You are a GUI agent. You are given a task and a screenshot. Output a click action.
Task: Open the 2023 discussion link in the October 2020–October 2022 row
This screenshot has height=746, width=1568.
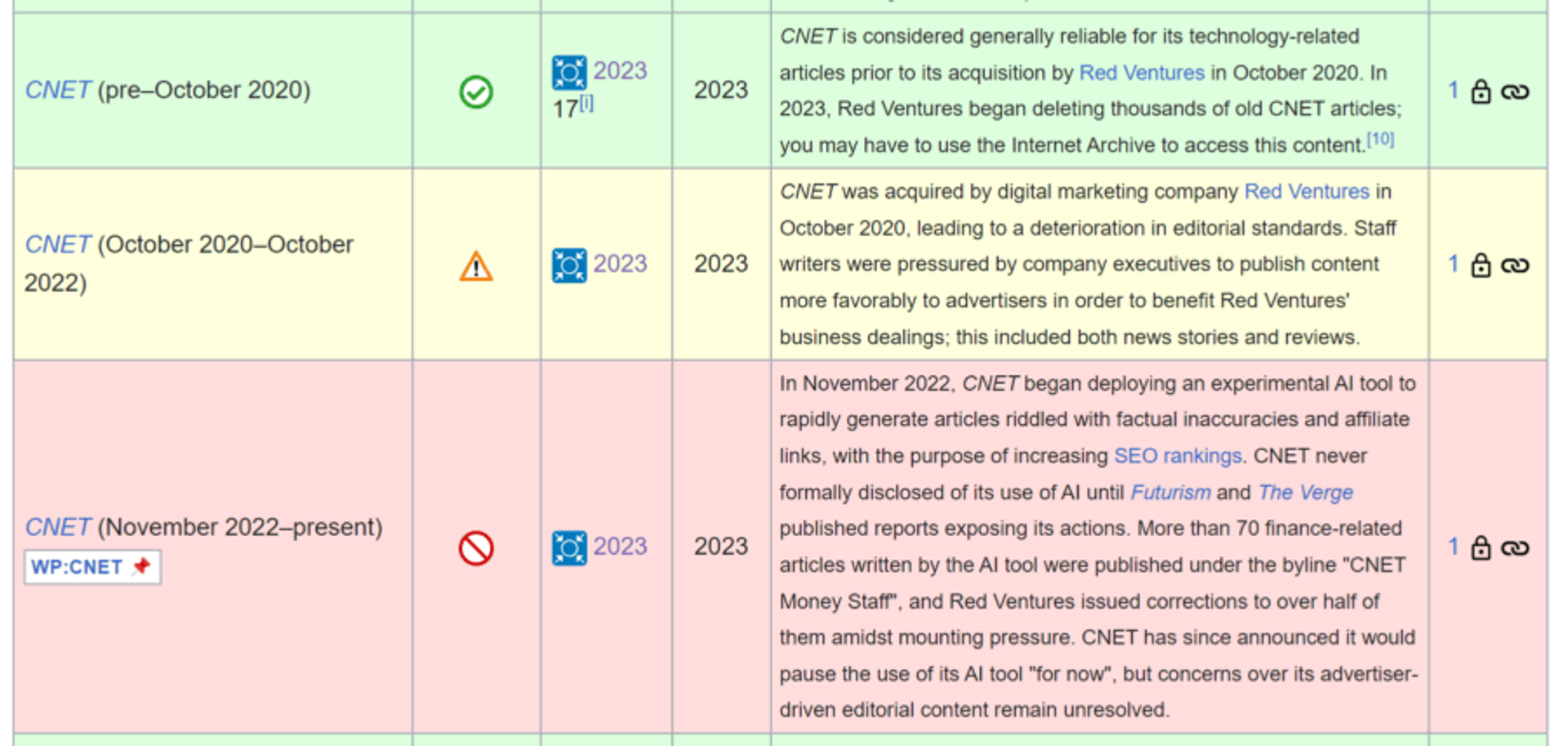[x=620, y=264]
